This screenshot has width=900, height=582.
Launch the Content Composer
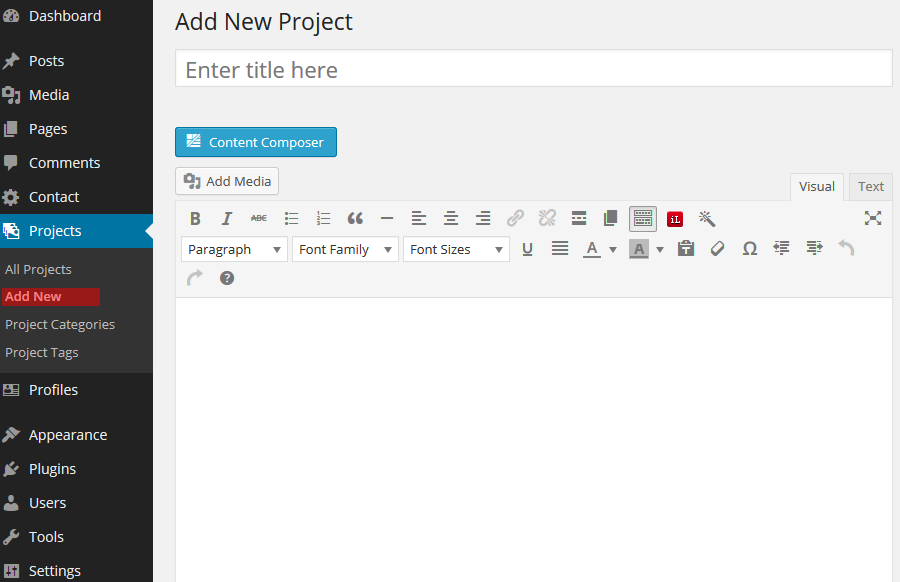point(256,142)
